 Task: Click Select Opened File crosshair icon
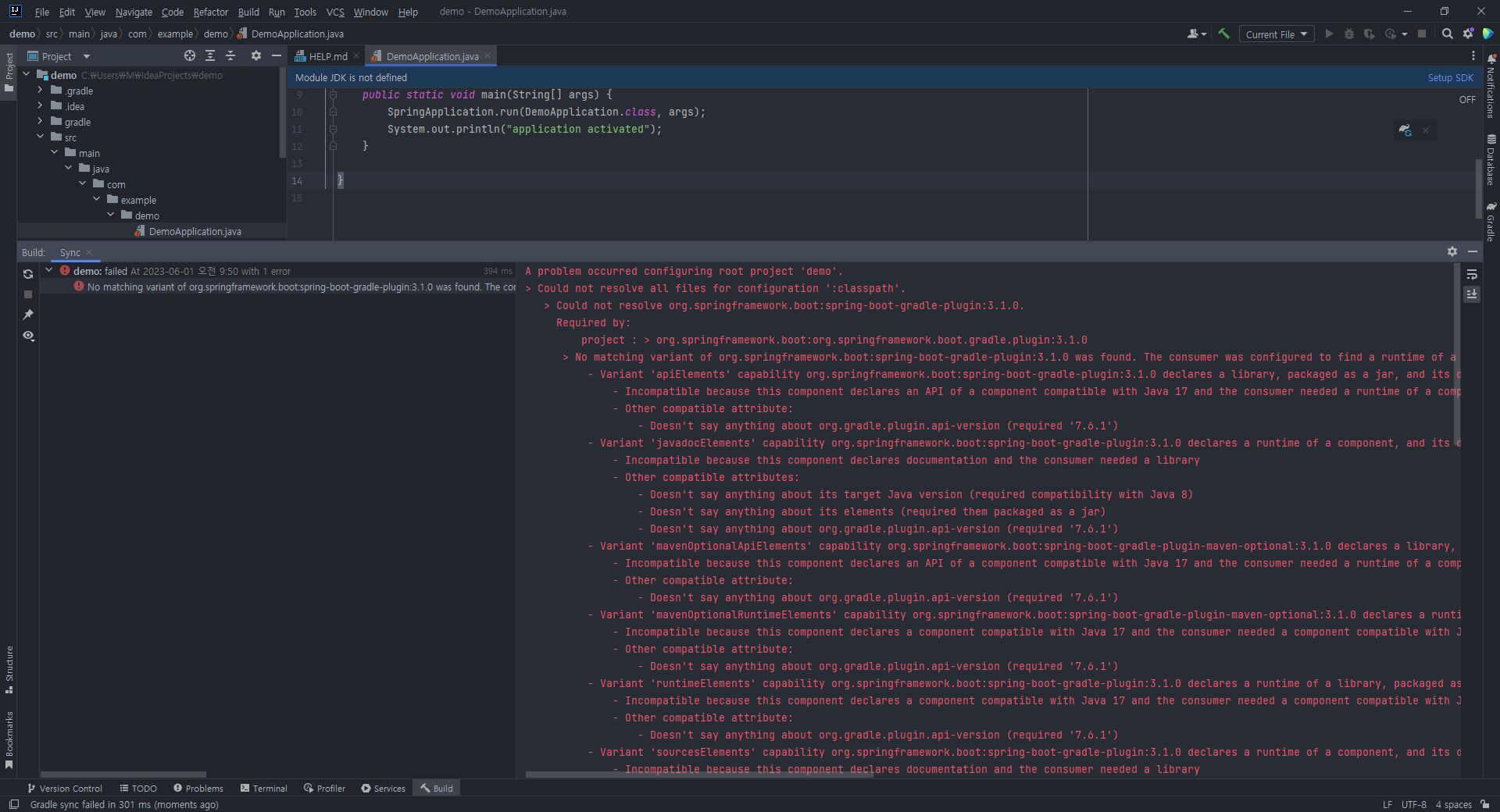click(x=189, y=55)
